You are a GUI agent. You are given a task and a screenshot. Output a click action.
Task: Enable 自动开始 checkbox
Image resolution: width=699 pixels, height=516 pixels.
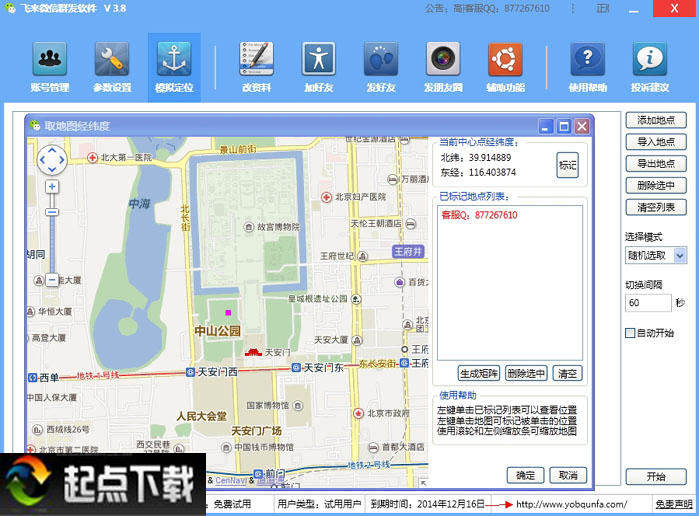coord(630,333)
